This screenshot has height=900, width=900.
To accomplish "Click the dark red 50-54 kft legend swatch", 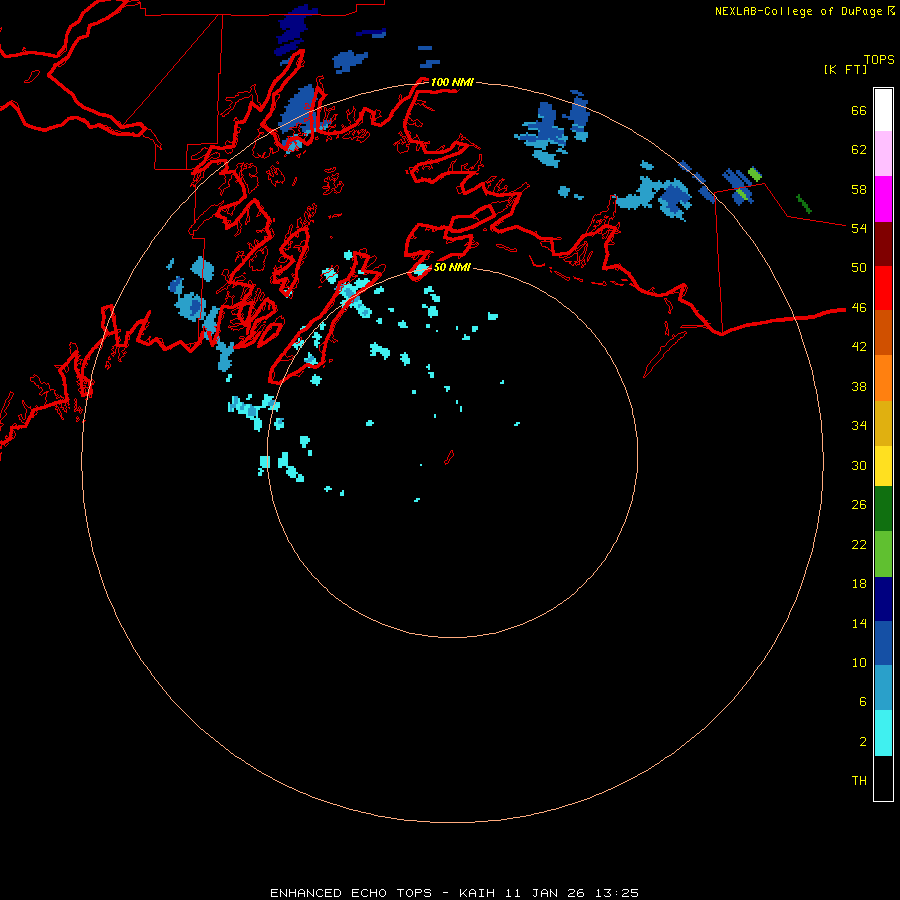I will click(883, 243).
